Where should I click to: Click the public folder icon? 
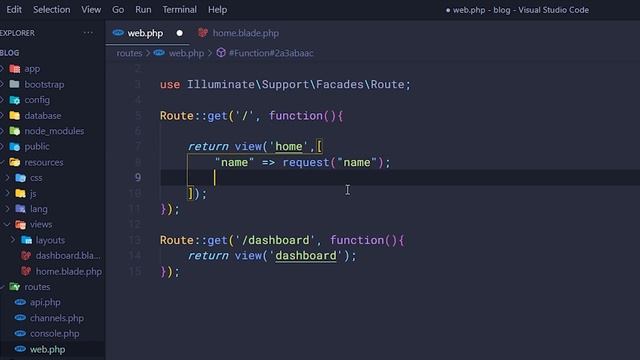(x=15, y=147)
